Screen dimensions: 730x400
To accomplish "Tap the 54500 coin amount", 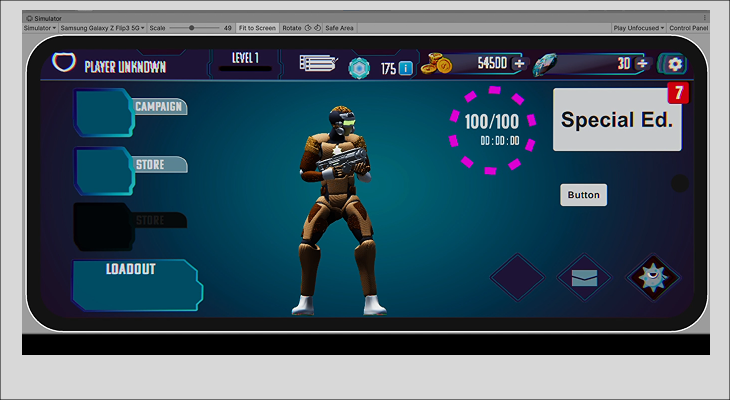I will pos(492,63).
